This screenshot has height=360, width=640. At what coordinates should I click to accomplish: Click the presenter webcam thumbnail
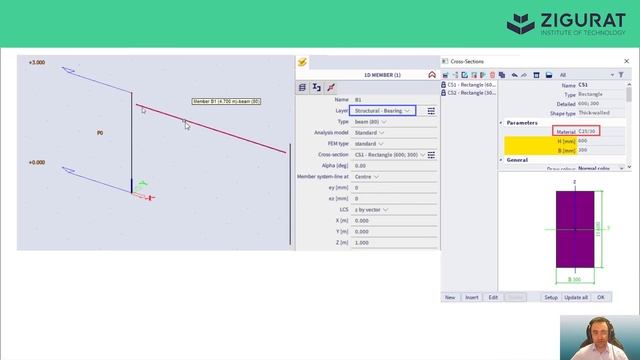coord(600,338)
